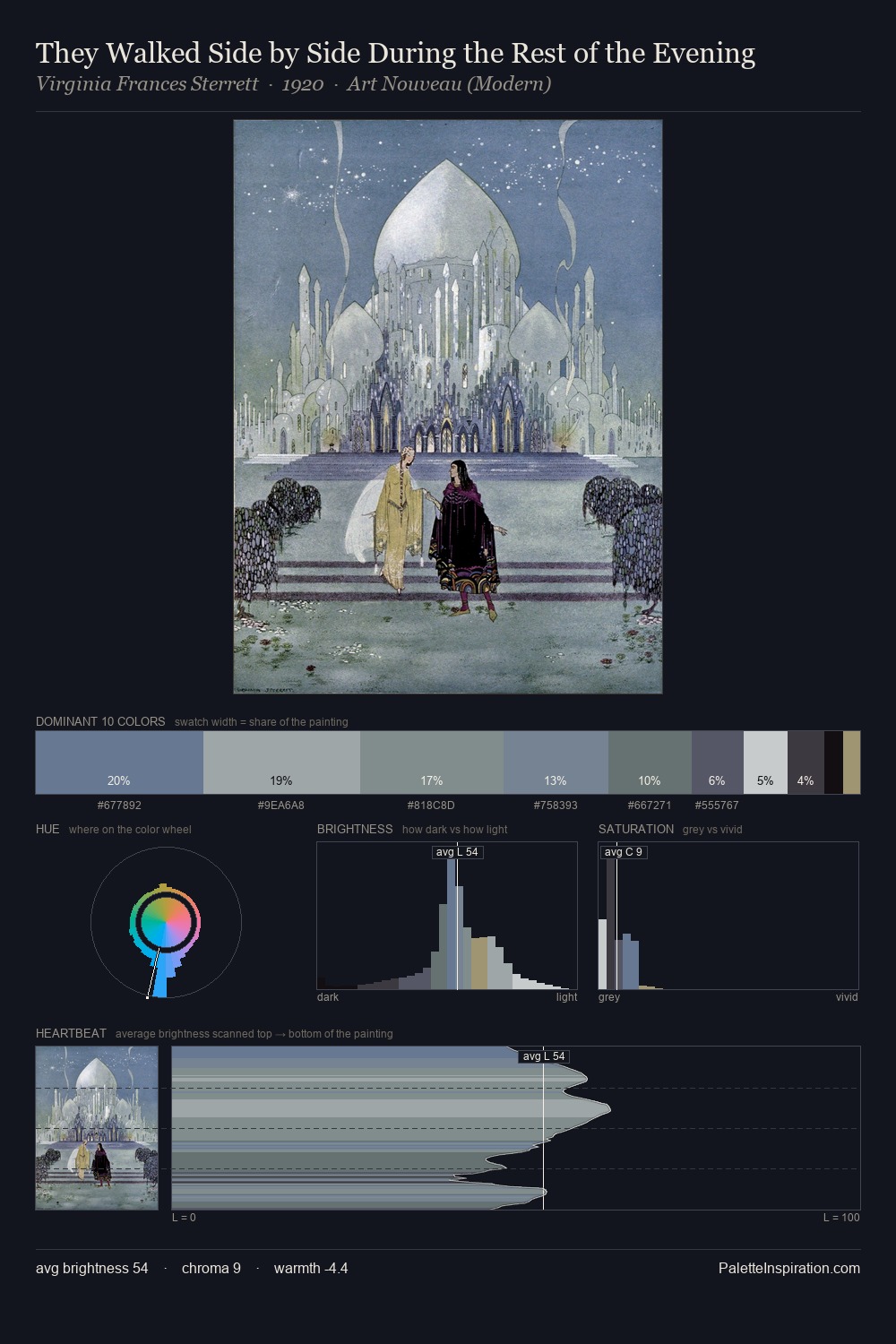Image resolution: width=896 pixels, height=1344 pixels.
Task: Click the #758393 hex label
Action: tap(556, 806)
